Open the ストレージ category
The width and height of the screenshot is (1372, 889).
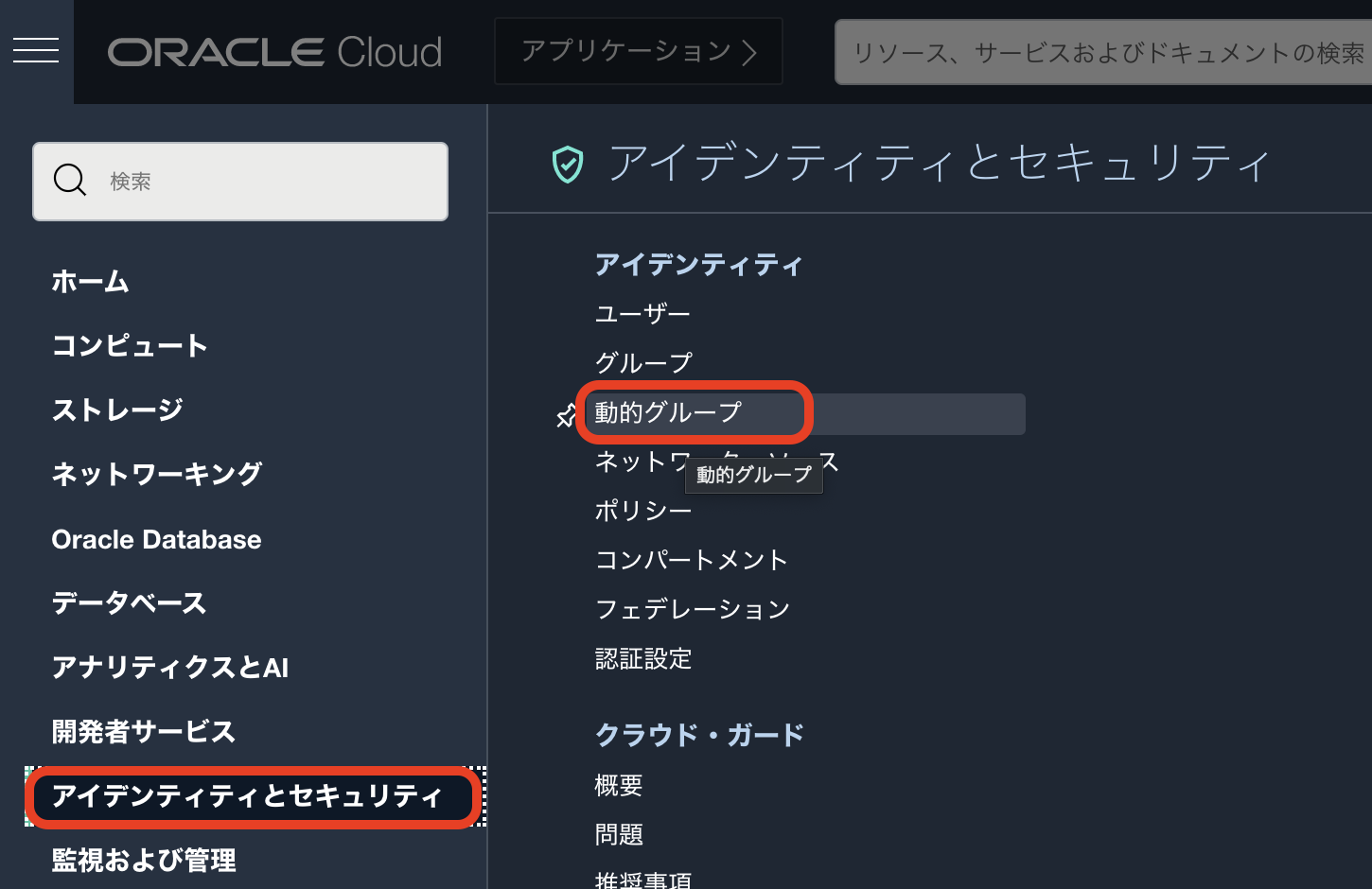tap(117, 410)
